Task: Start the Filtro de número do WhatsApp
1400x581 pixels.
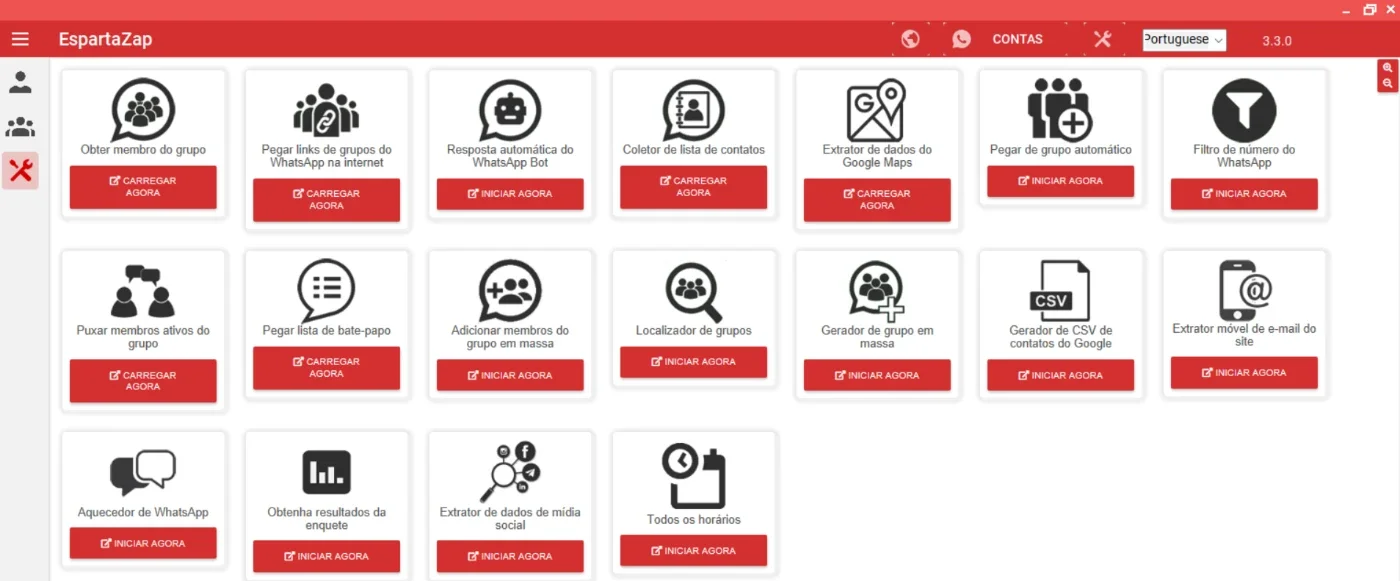Action: coord(1244,194)
